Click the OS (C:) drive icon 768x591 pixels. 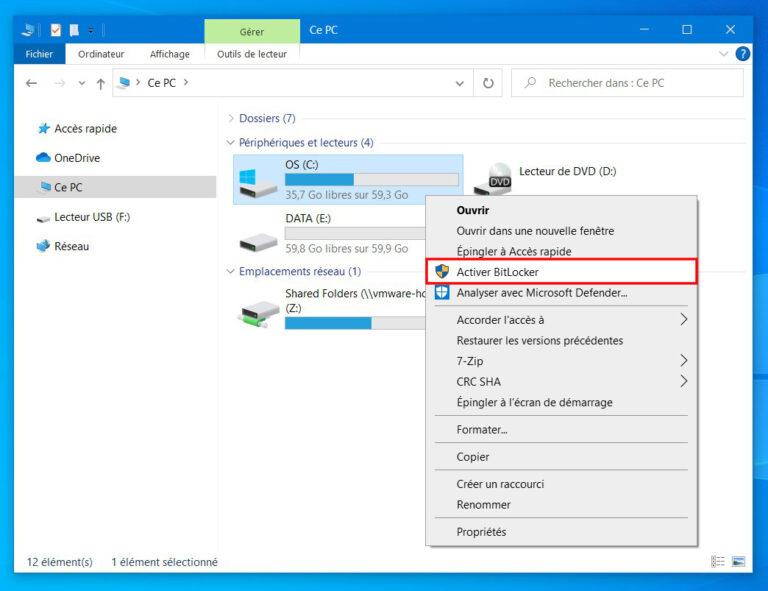(259, 180)
